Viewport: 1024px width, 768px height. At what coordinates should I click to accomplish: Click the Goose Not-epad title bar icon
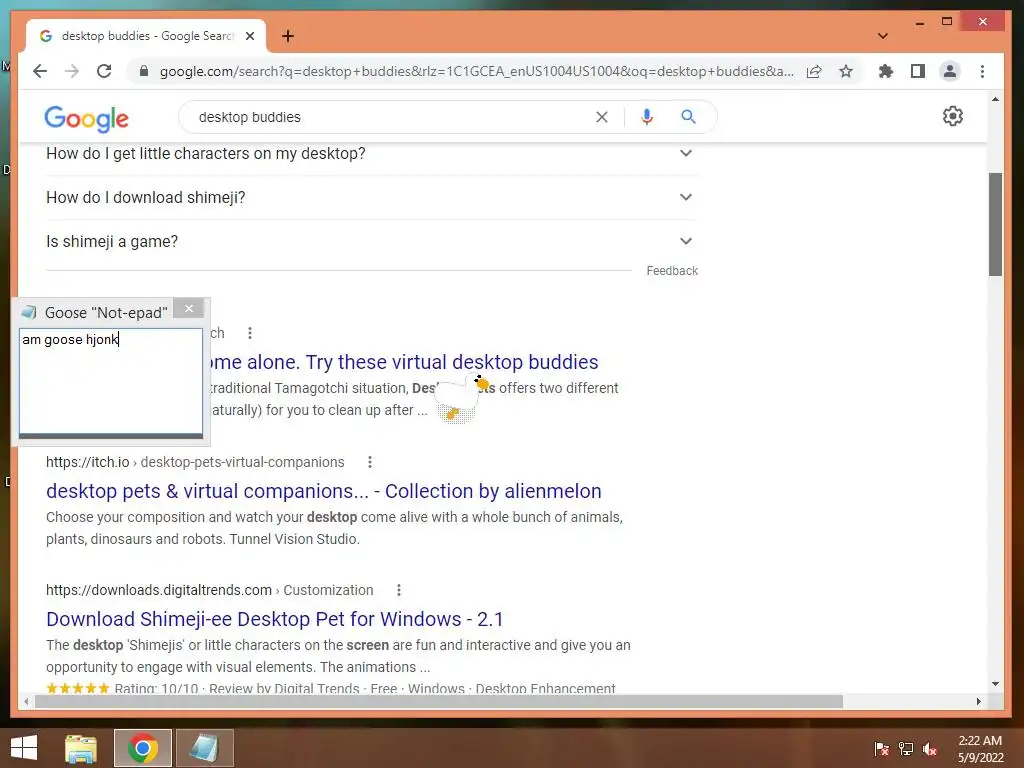point(29,312)
